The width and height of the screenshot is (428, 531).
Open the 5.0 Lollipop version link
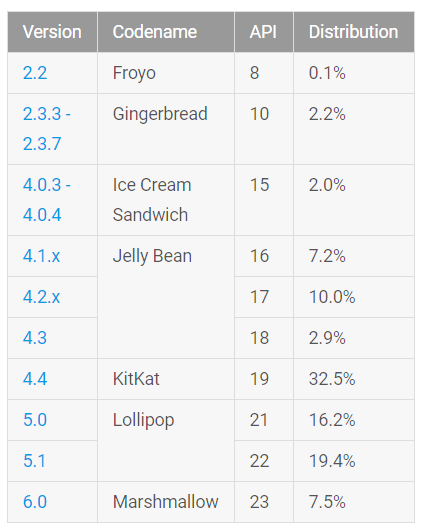click(x=35, y=420)
